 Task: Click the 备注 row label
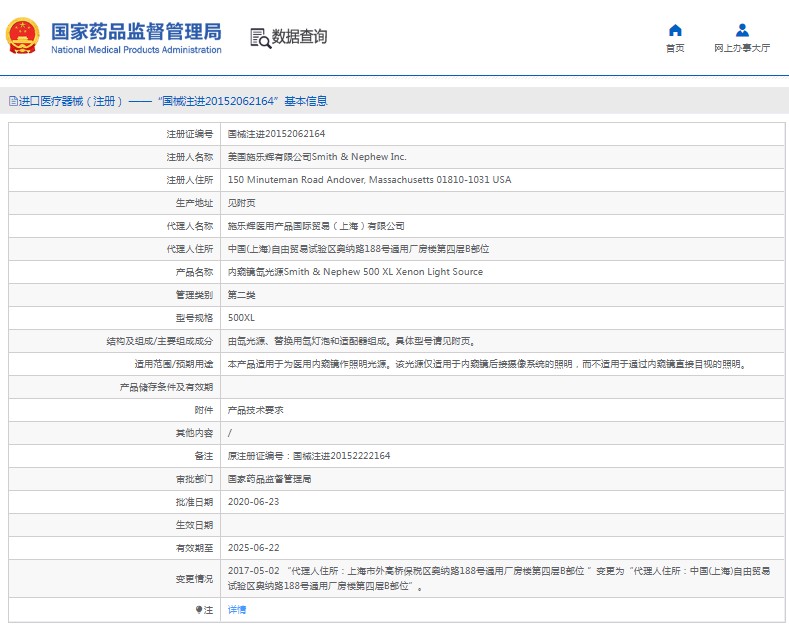click(x=204, y=456)
